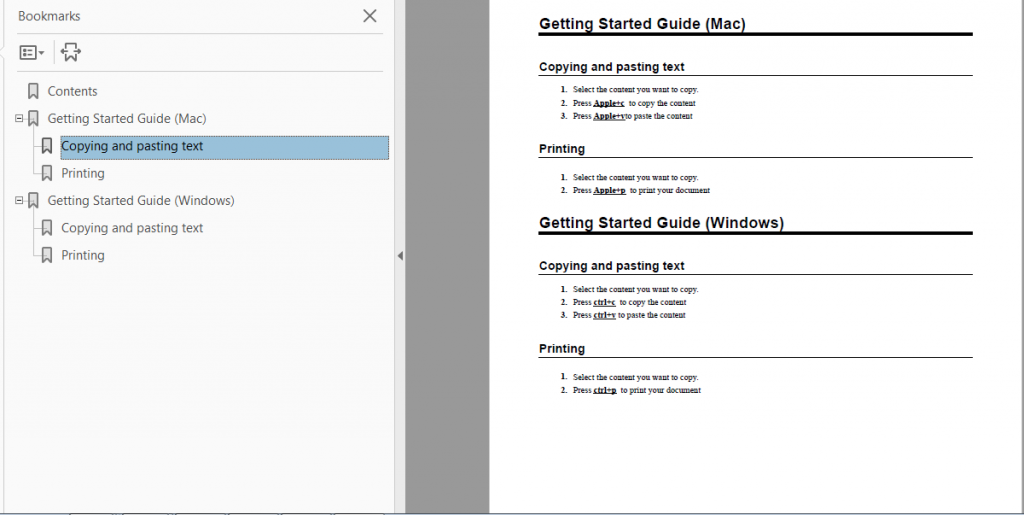Image resolution: width=1024 pixels, height=515 pixels.
Task: Click bookmark icon for Printing under Mac guide
Action: click(x=47, y=173)
